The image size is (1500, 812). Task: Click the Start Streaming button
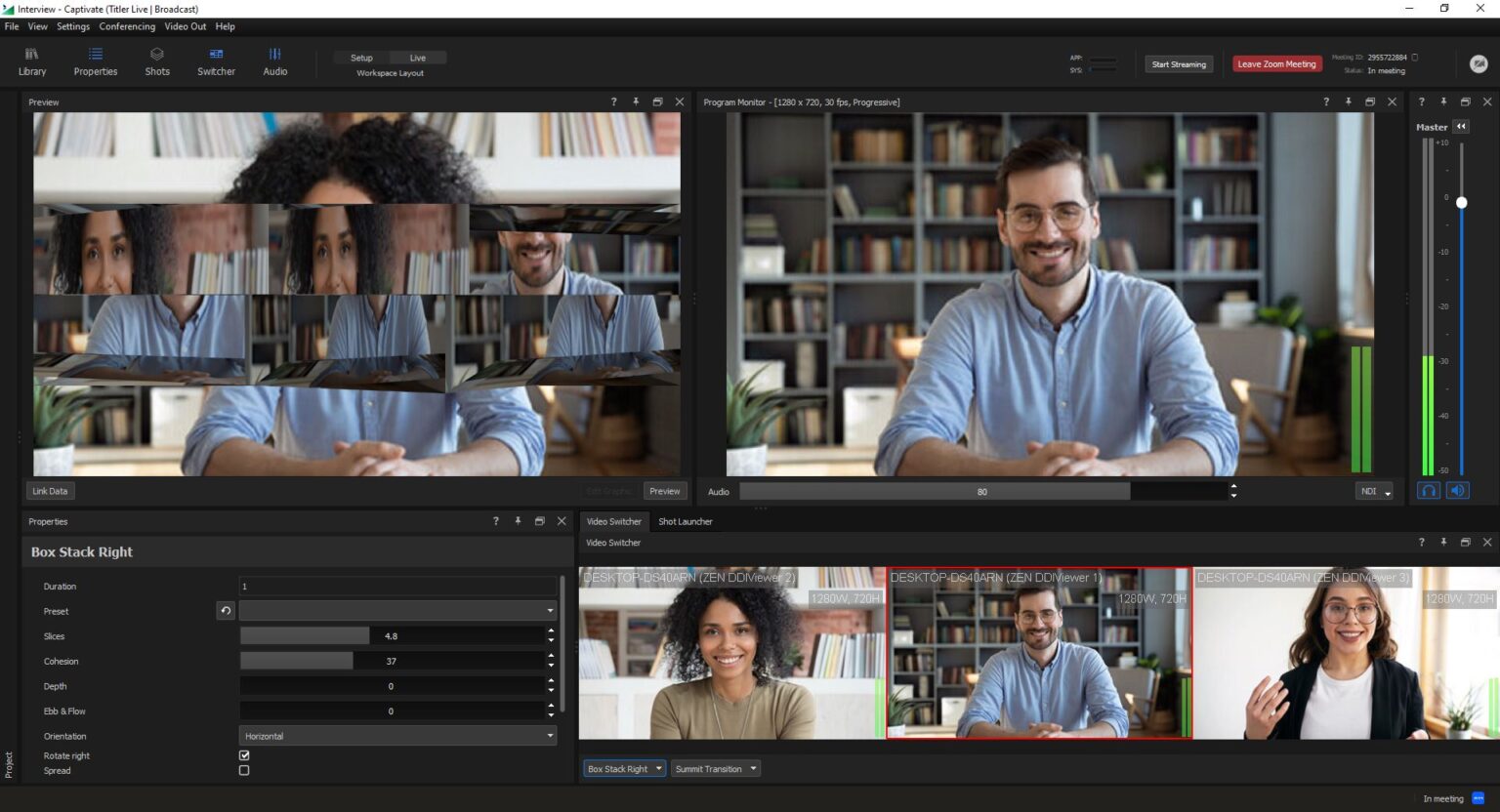point(1179,64)
